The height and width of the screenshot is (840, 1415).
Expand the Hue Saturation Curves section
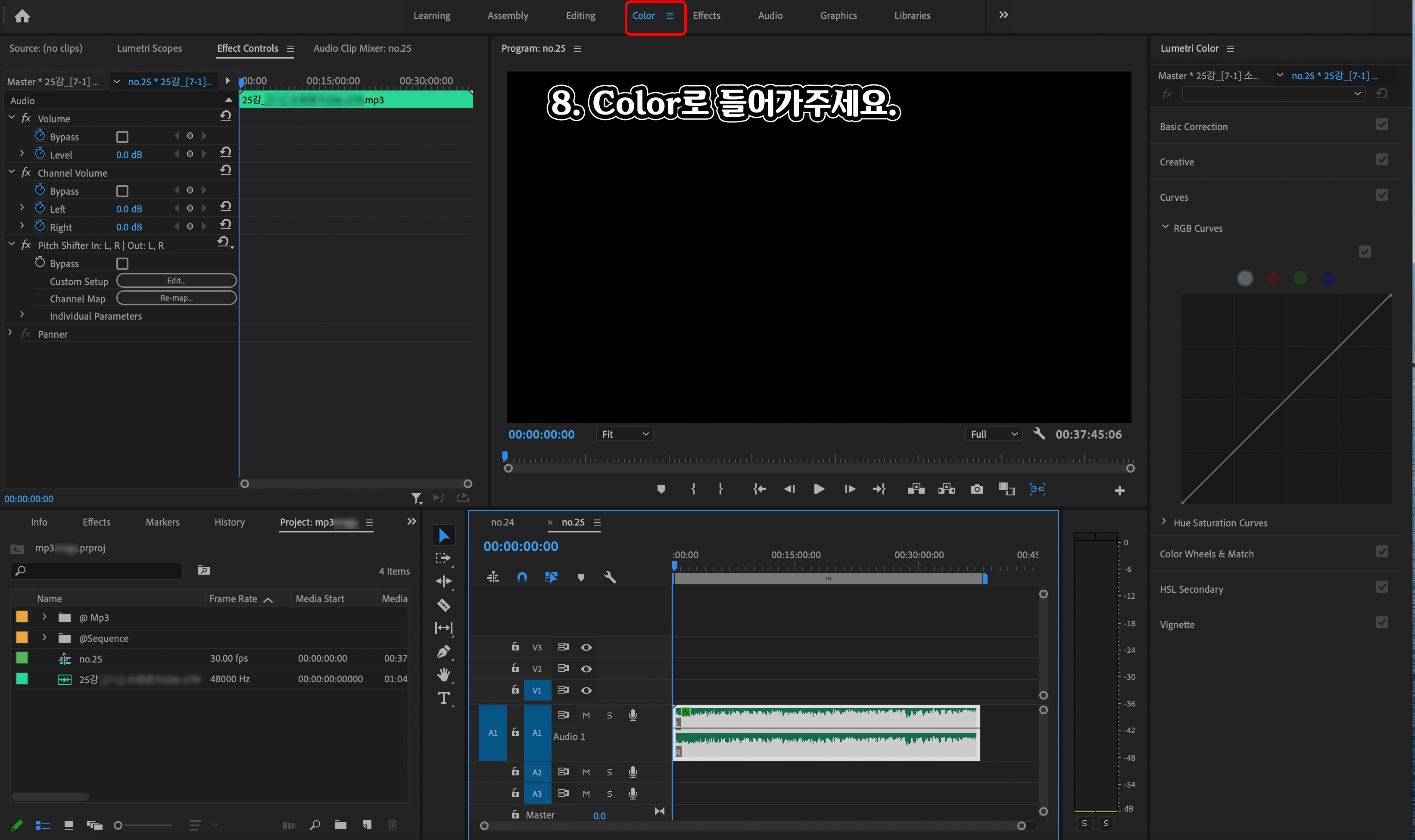click(x=1164, y=522)
